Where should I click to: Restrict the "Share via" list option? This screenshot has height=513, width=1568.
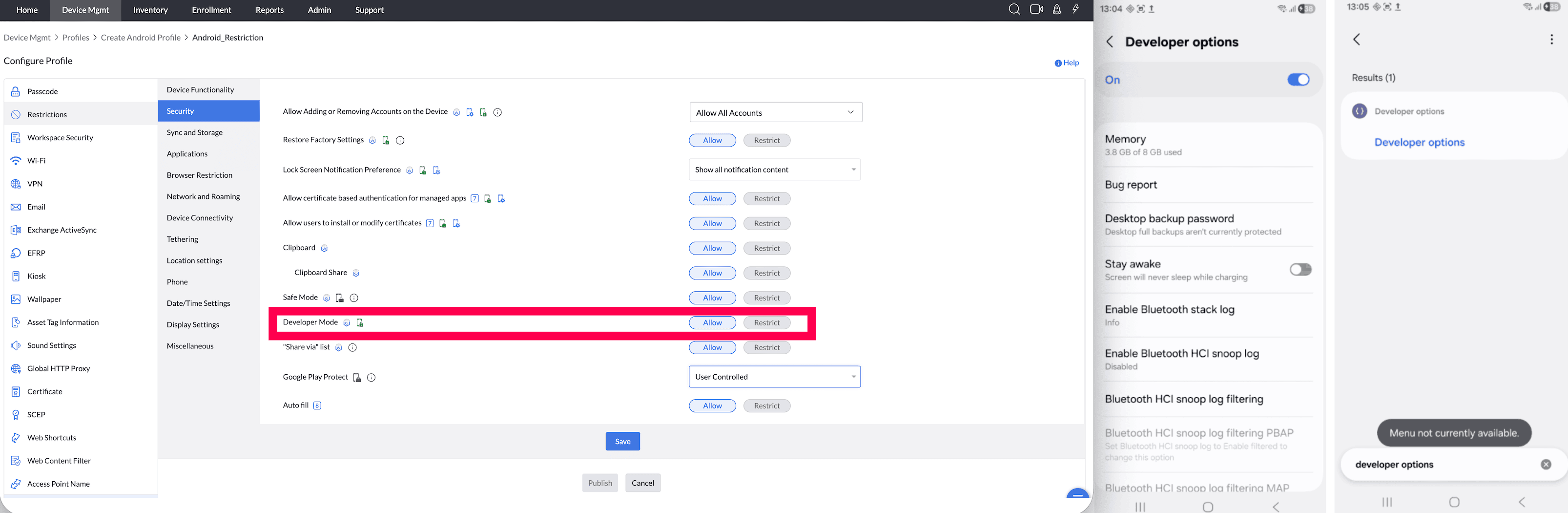[766, 348]
